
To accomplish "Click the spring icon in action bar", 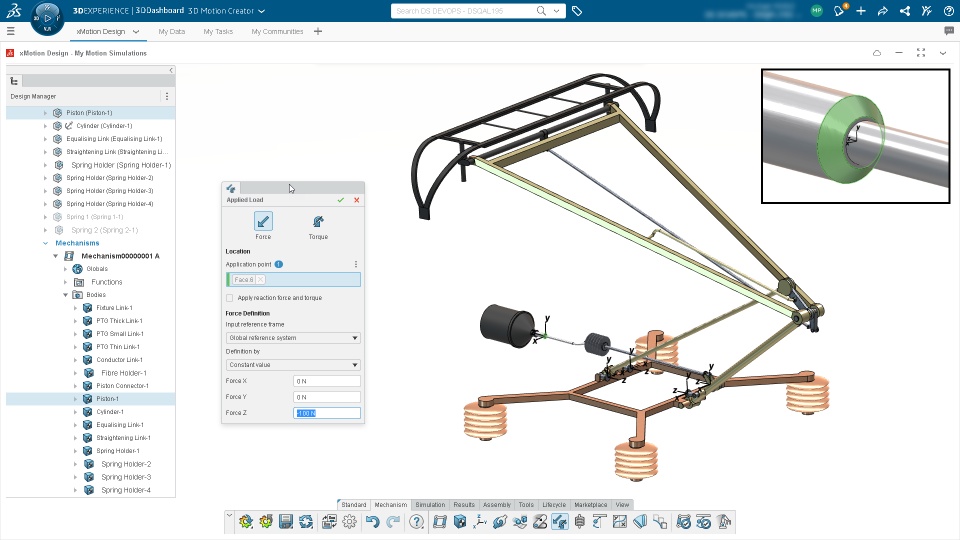I will [579, 522].
